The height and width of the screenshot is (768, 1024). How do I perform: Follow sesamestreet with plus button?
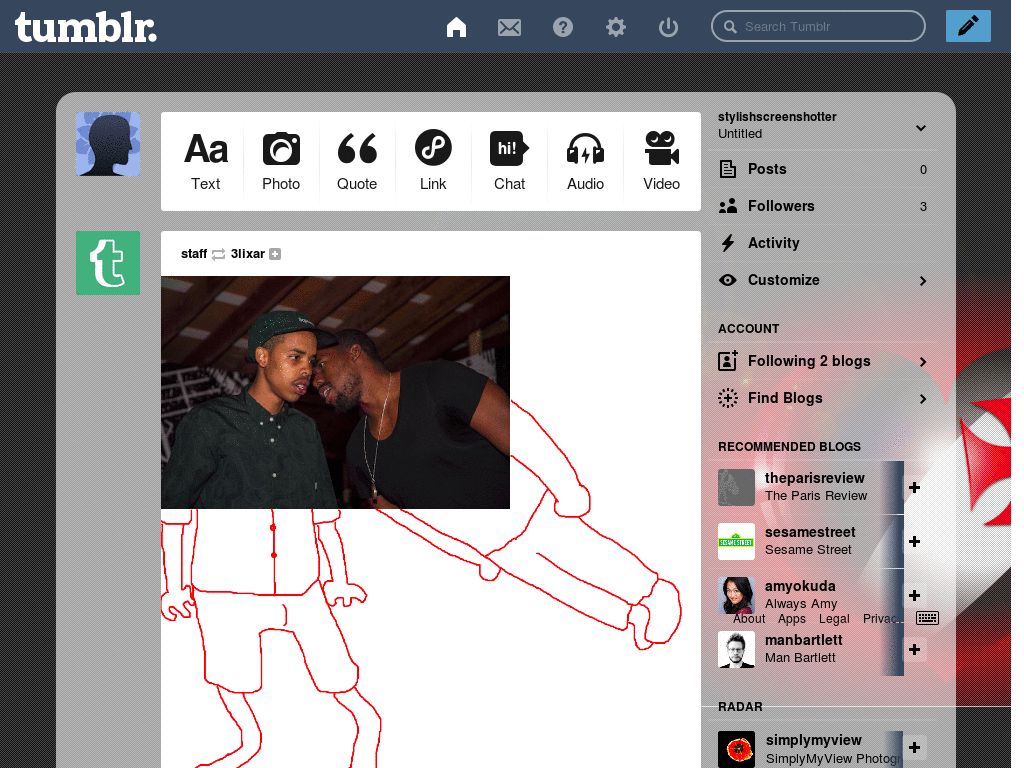(914, 541)
